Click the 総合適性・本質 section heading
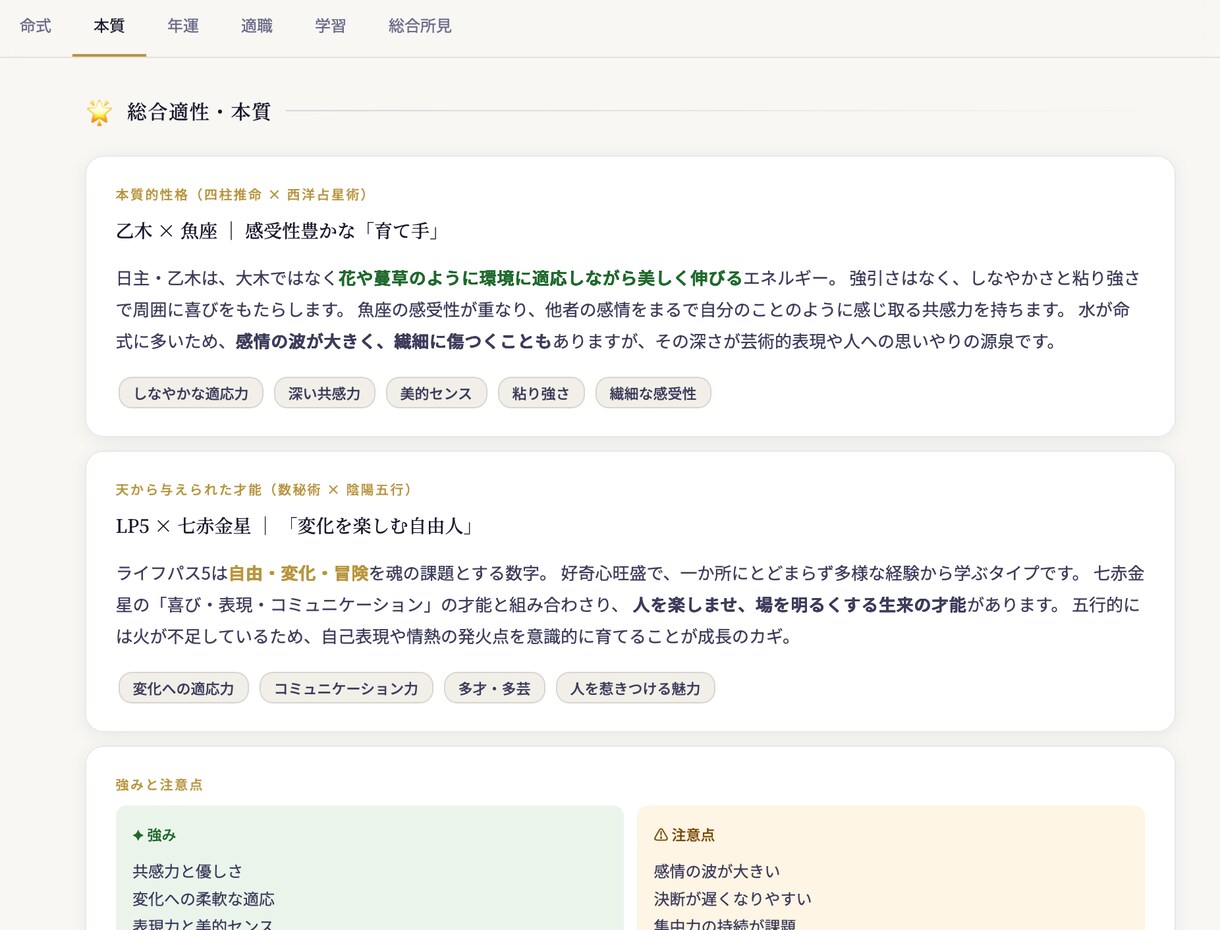Image resolution: width=1220 pixels, height=930 pixels. (199, 112)
